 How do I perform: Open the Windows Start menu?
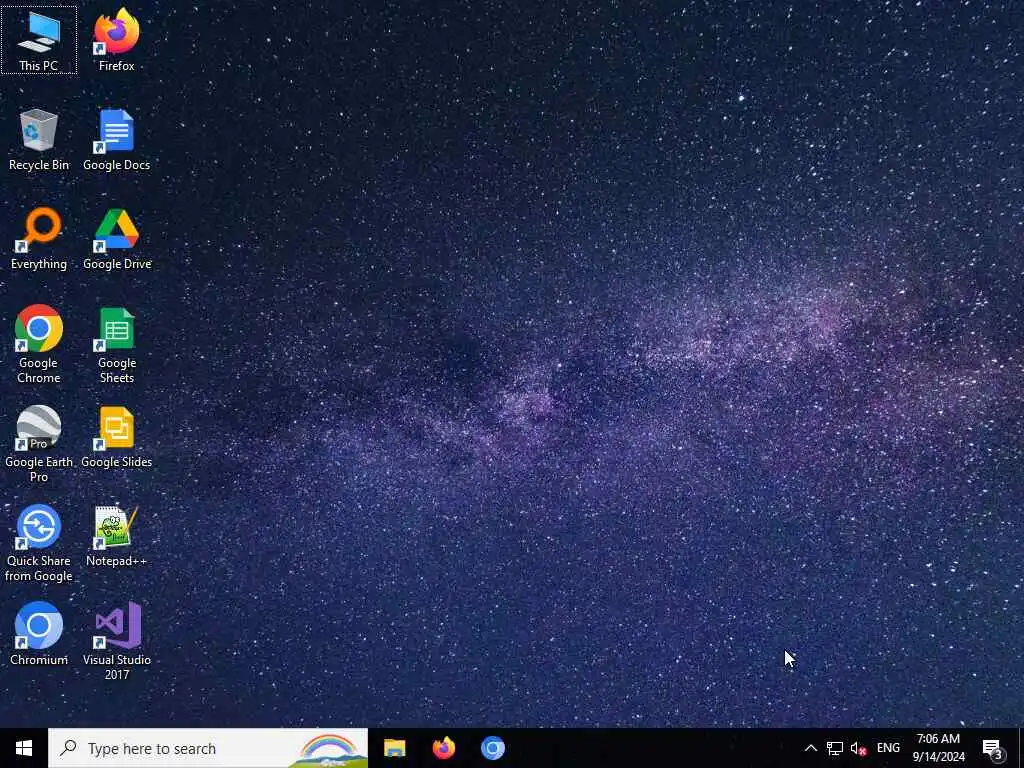(24, 748)
